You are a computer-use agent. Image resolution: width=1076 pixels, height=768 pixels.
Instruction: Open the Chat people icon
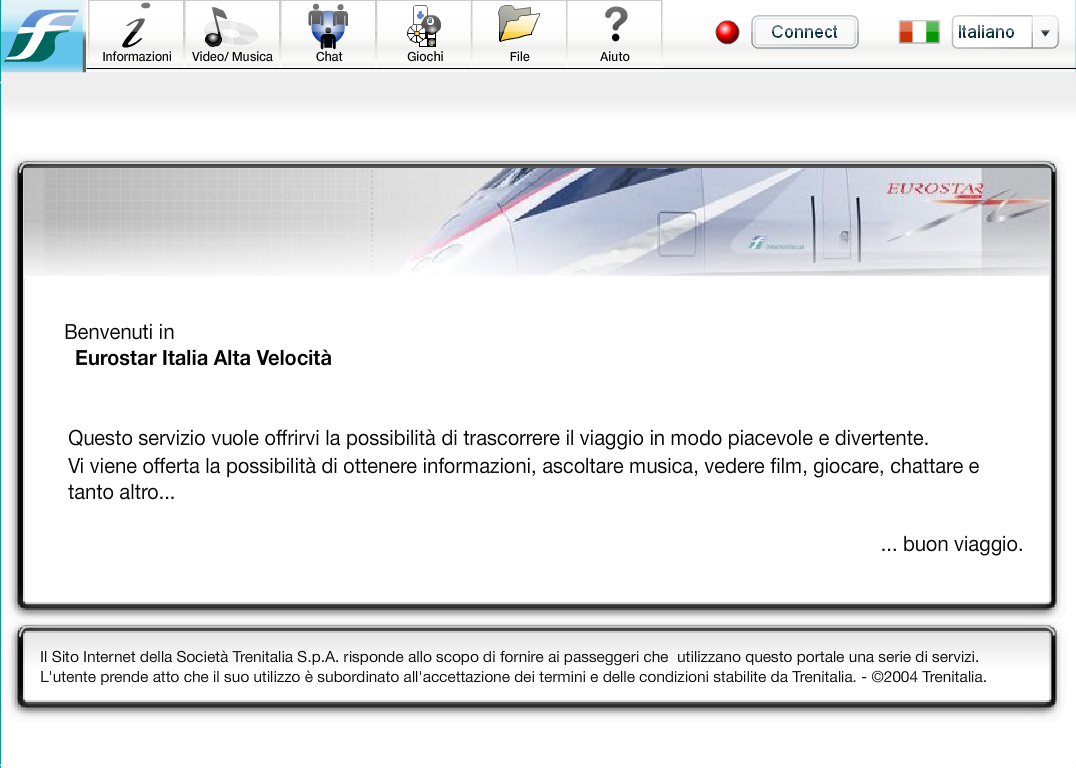click(328, 26)
